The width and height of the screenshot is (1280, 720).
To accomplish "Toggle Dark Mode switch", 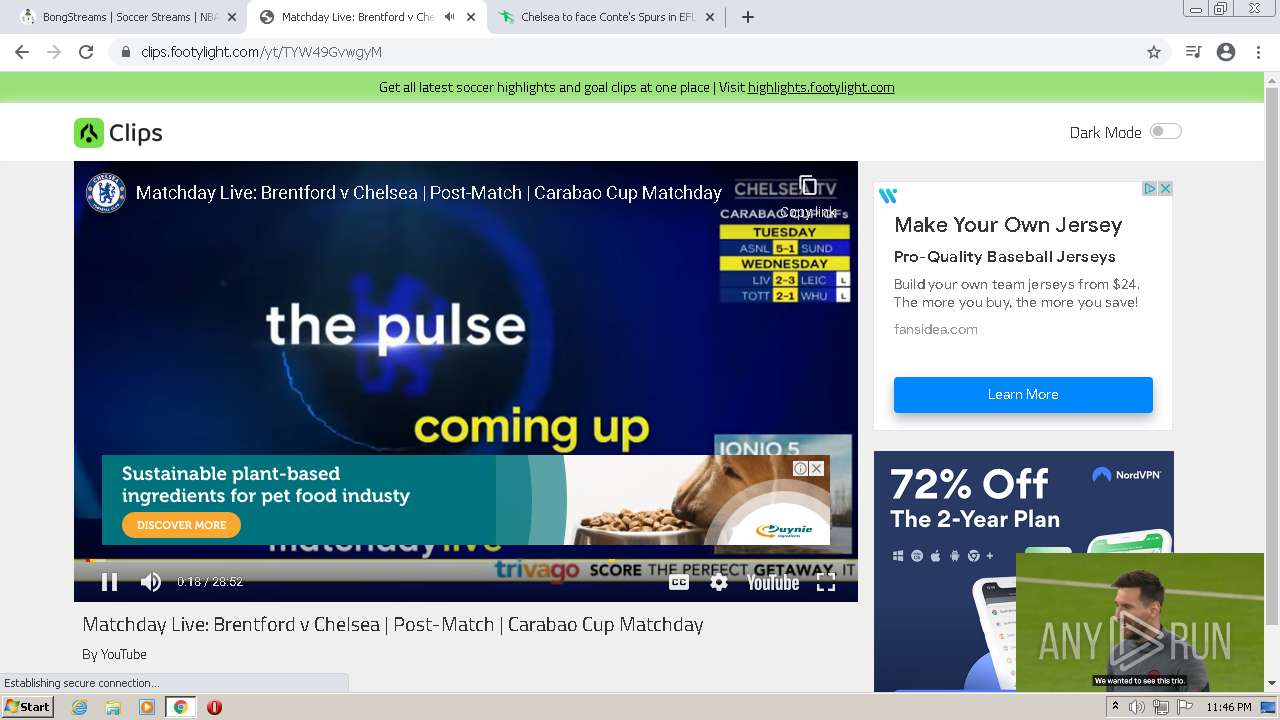I will [1165, 131].
